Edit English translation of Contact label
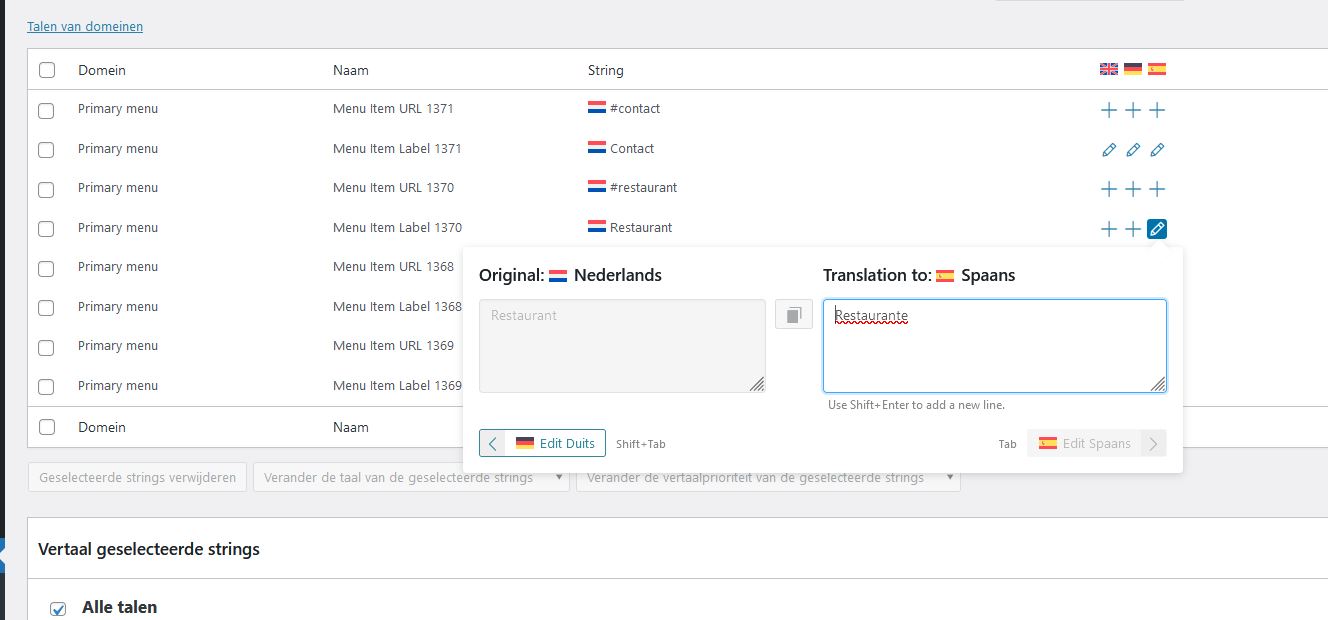The image size is (1328, 620). [x=1108, y=150]
